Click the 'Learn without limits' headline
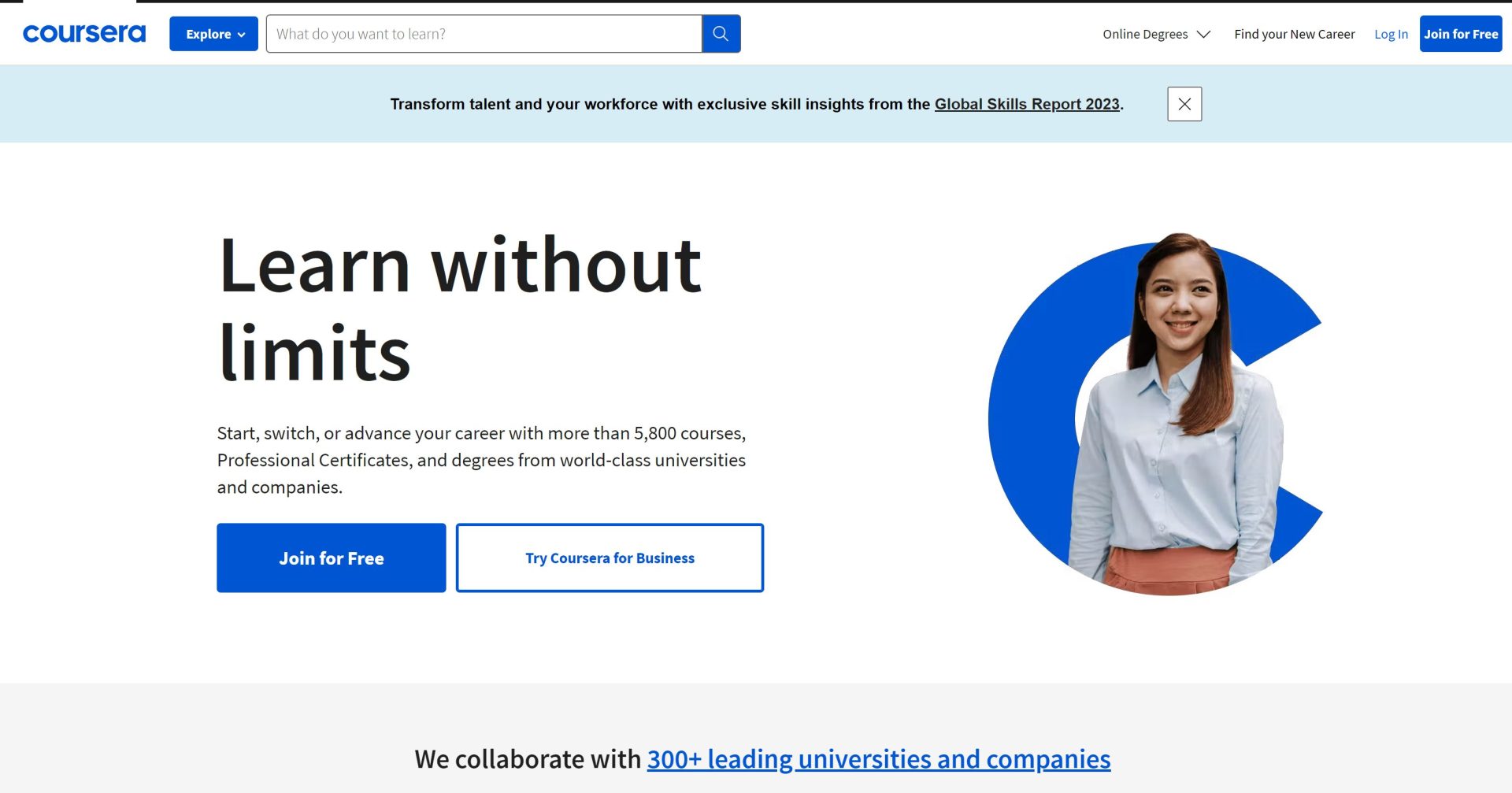The image size is (1512, 793). point(459,309)
